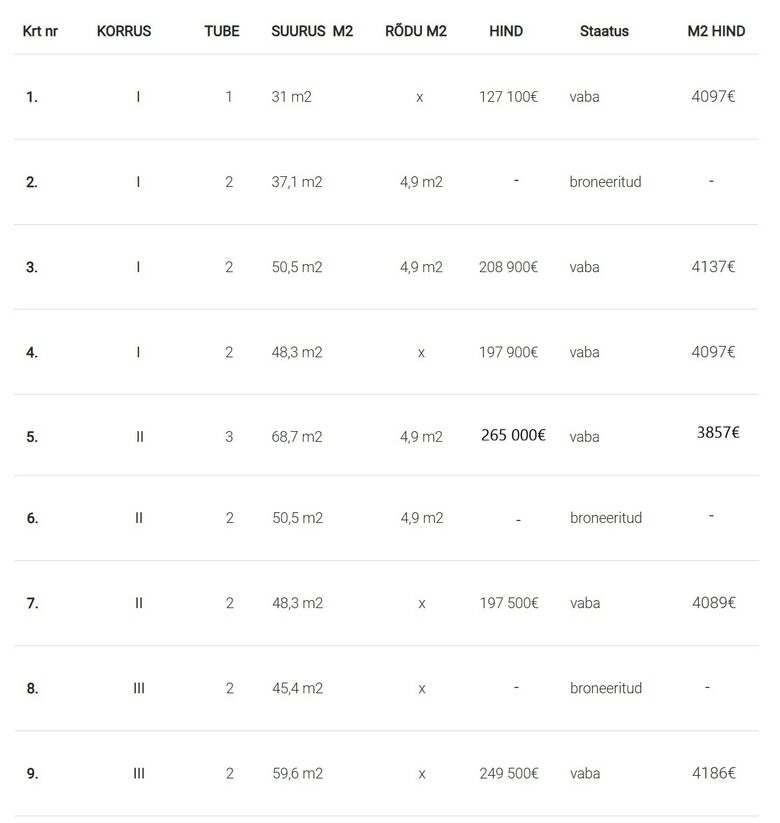Click the HIND column header
This screenshot has height=823, width=780.
coord(506,31)
